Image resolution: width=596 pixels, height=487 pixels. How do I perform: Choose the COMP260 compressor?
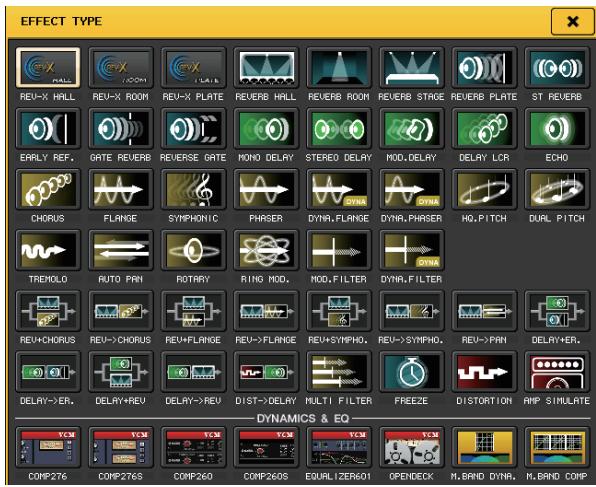click(x=193, y=447)
